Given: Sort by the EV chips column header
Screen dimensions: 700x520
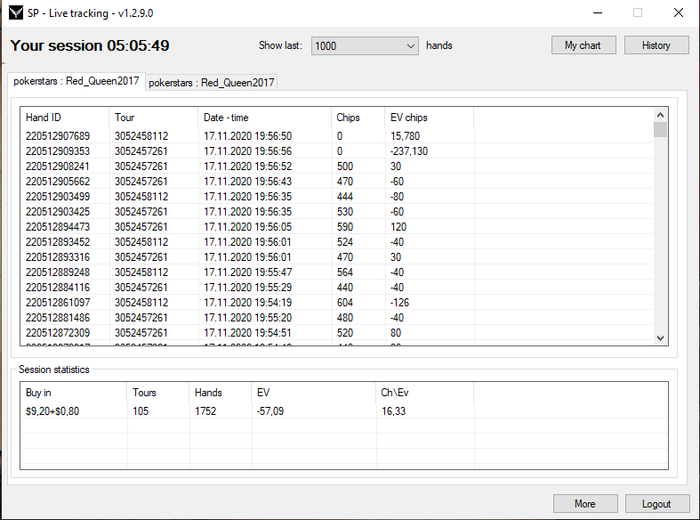Looking at the screenshot, I should click(429, 117).
